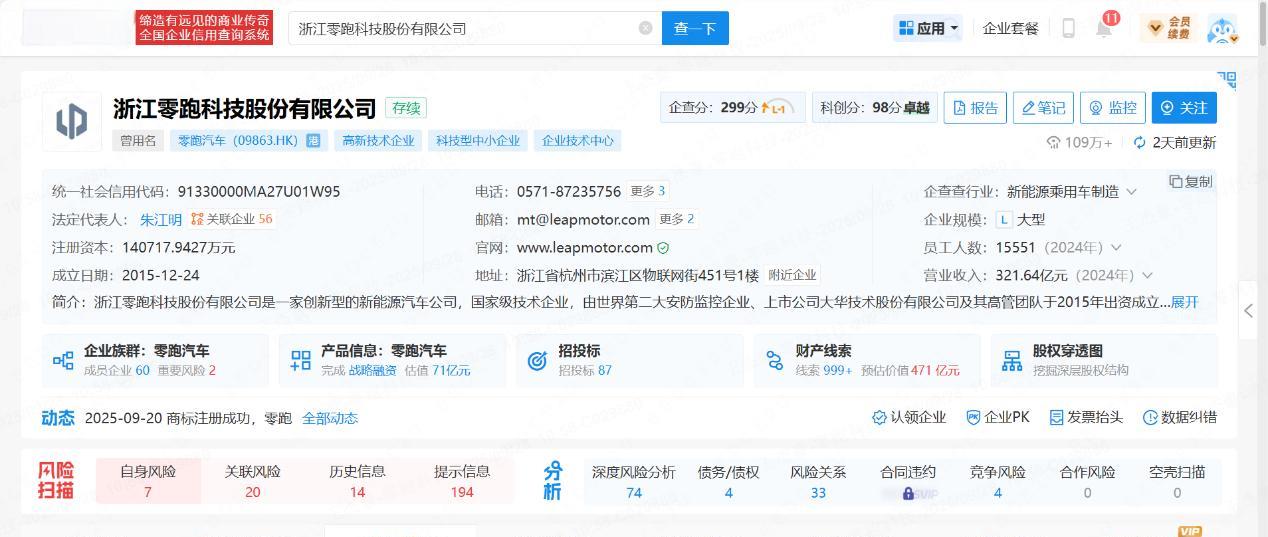Image resolution: width=1268 pixels, height=537 pixels.
Task: Click the 企业技术中心 tag
Action: tap(578, 141)
